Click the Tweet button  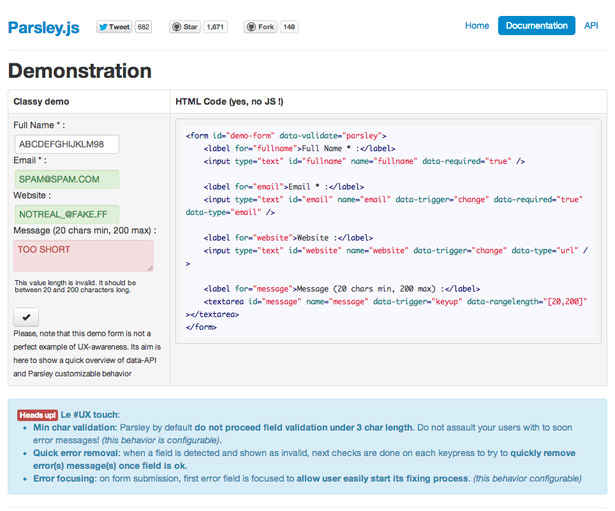114,27
